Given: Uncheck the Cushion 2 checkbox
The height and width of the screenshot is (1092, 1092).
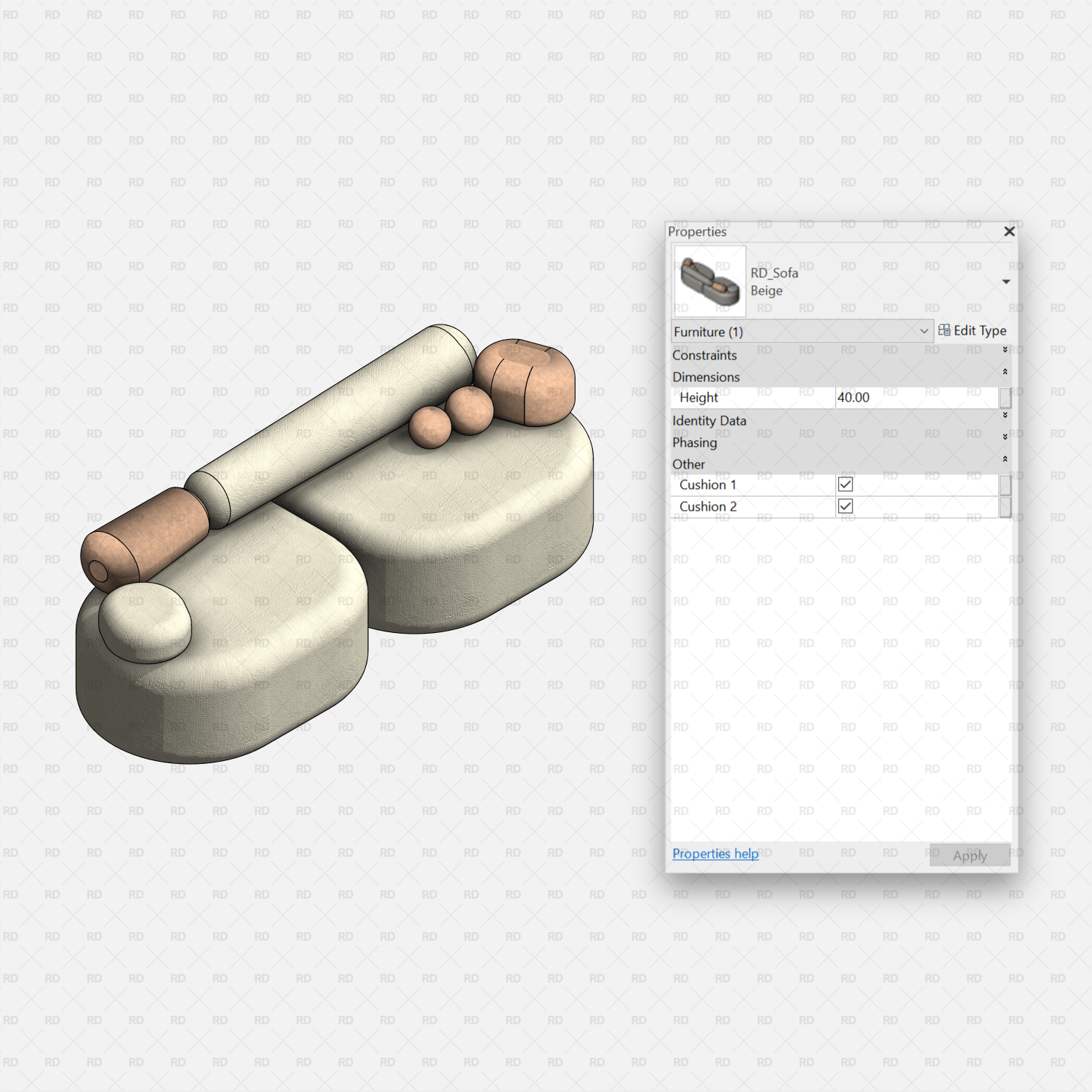Looking at the screenshot, I should (845, 506).
